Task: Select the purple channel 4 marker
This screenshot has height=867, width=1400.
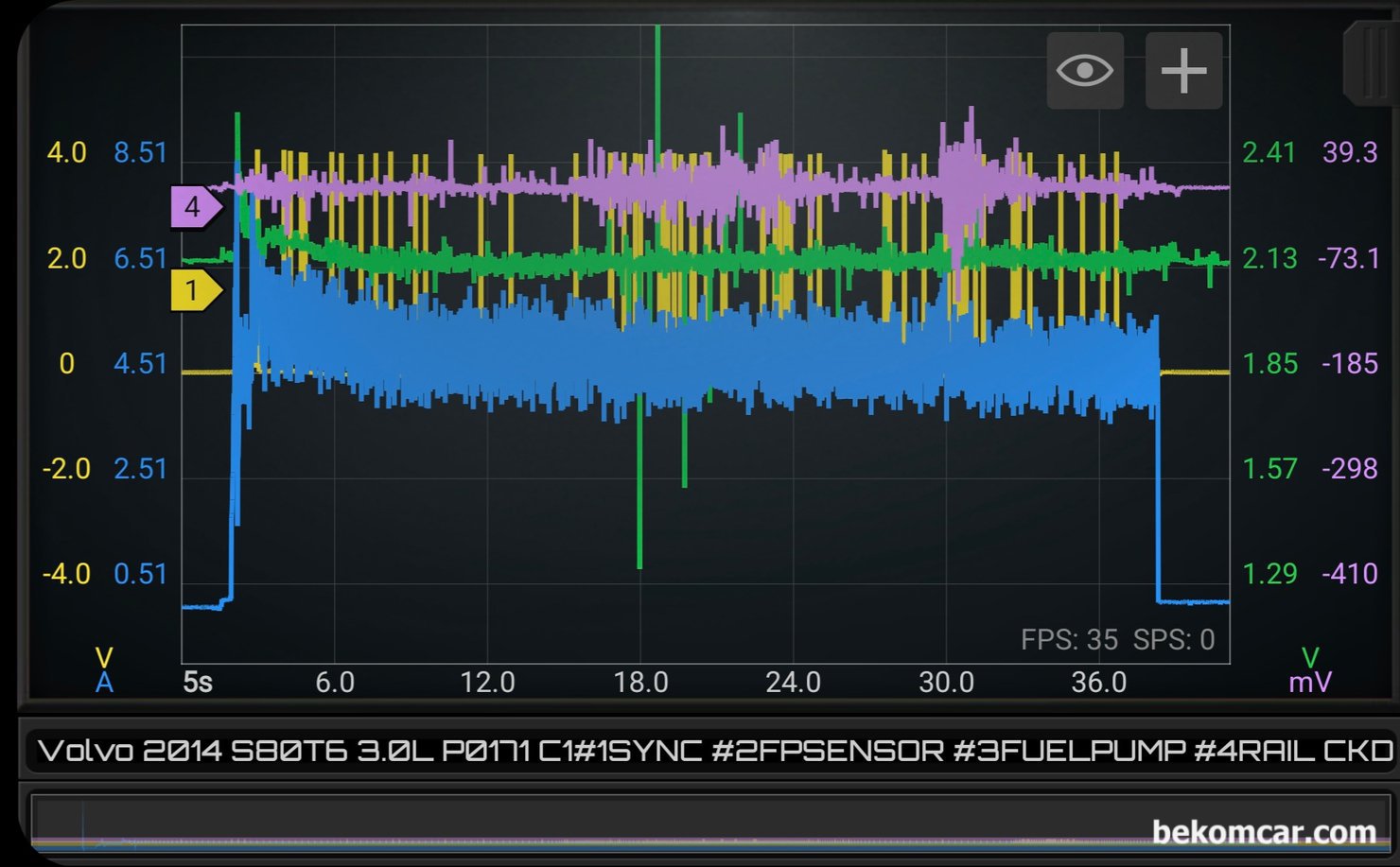Action: pyautogui.click(x=196, y=207)
